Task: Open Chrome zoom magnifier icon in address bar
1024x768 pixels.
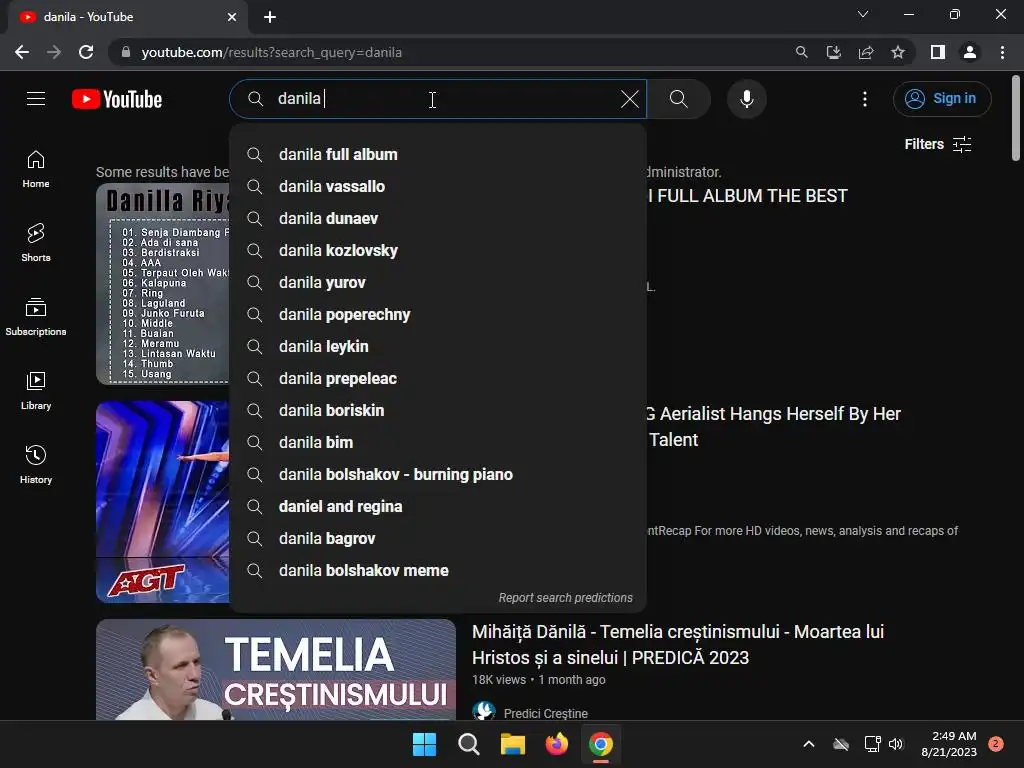Action: (x=801, y=52)
